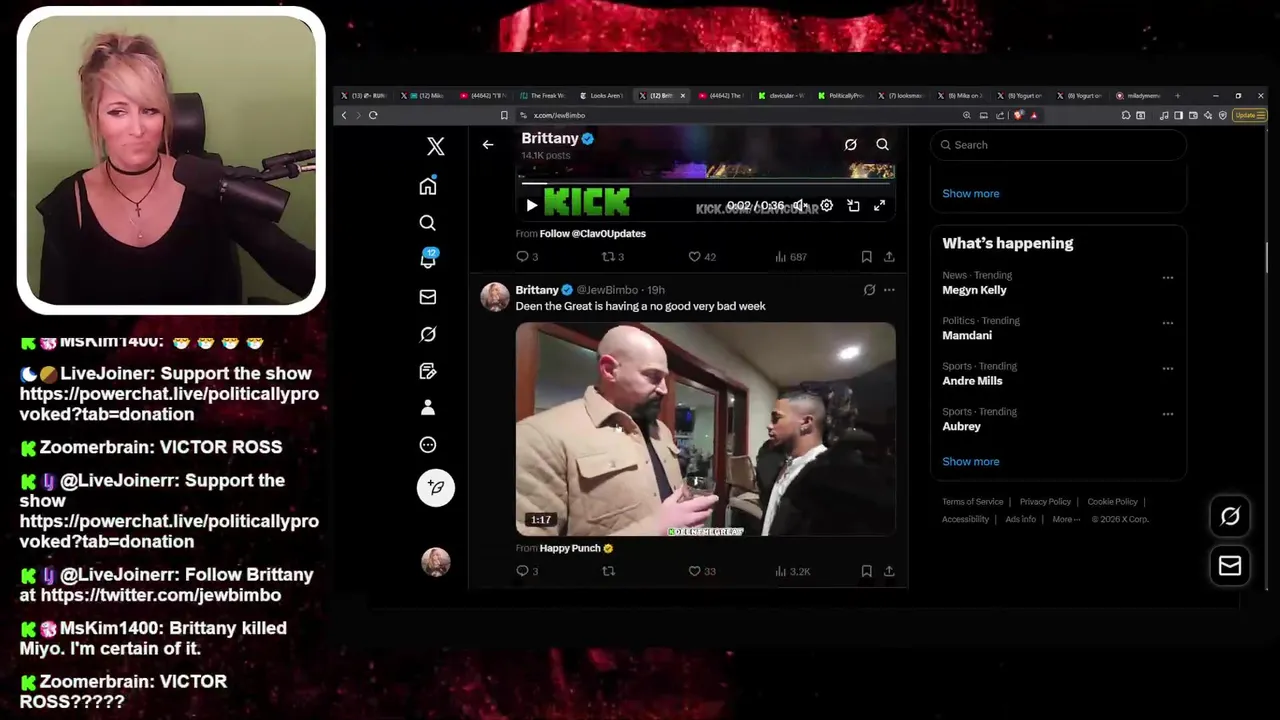Repost the Kick video post
Viewport: 1280px width, 720px height.
pyautogui.click(x=612, y=257)
